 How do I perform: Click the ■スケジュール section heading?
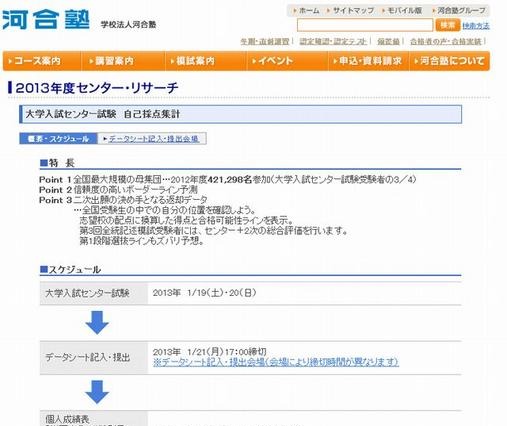pos(70,270)
